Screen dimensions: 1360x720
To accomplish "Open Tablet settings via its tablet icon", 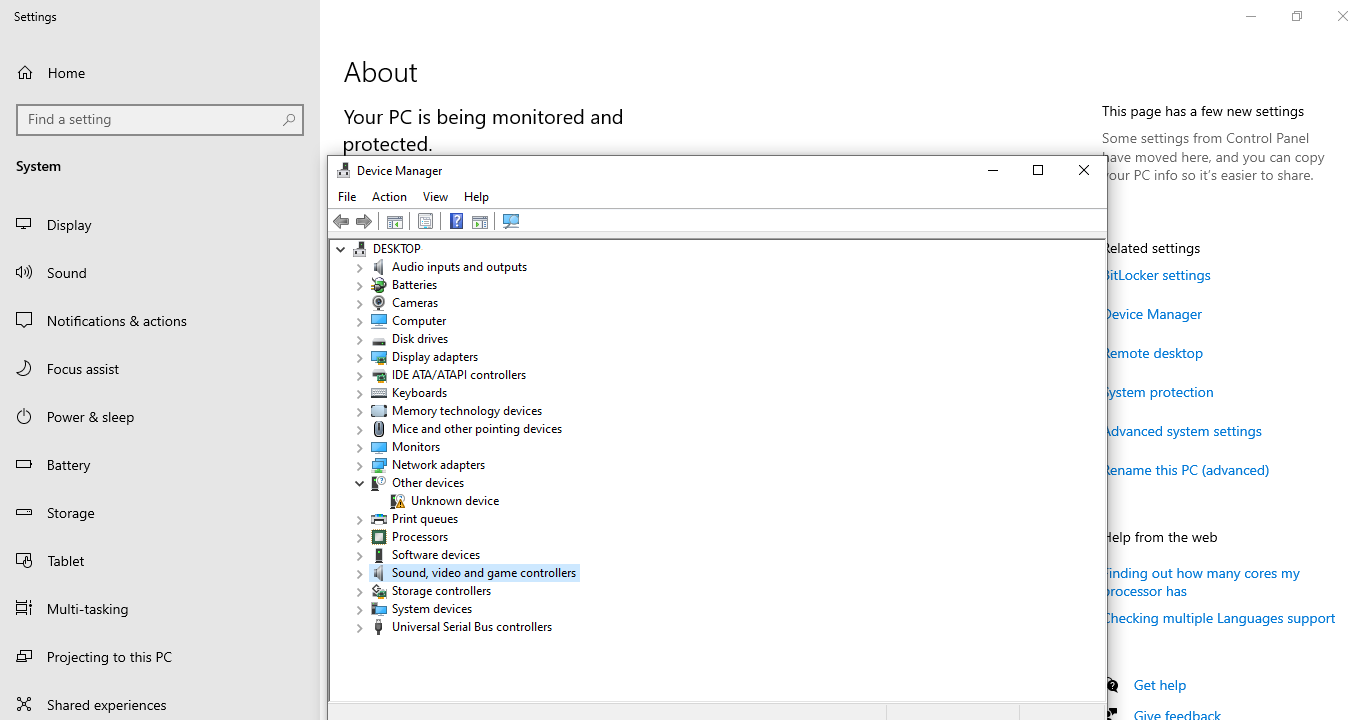I will coord(24,561).
